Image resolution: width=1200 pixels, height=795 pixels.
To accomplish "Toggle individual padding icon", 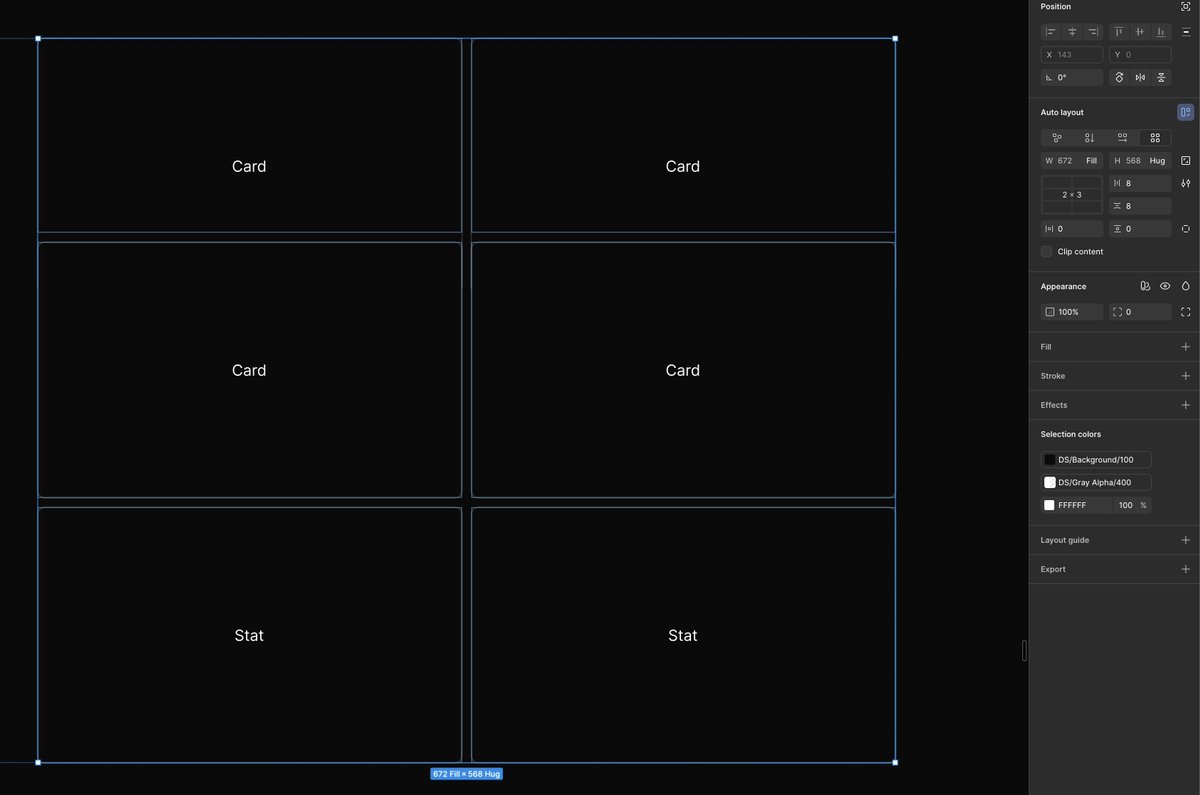I will coord(1186,229).
